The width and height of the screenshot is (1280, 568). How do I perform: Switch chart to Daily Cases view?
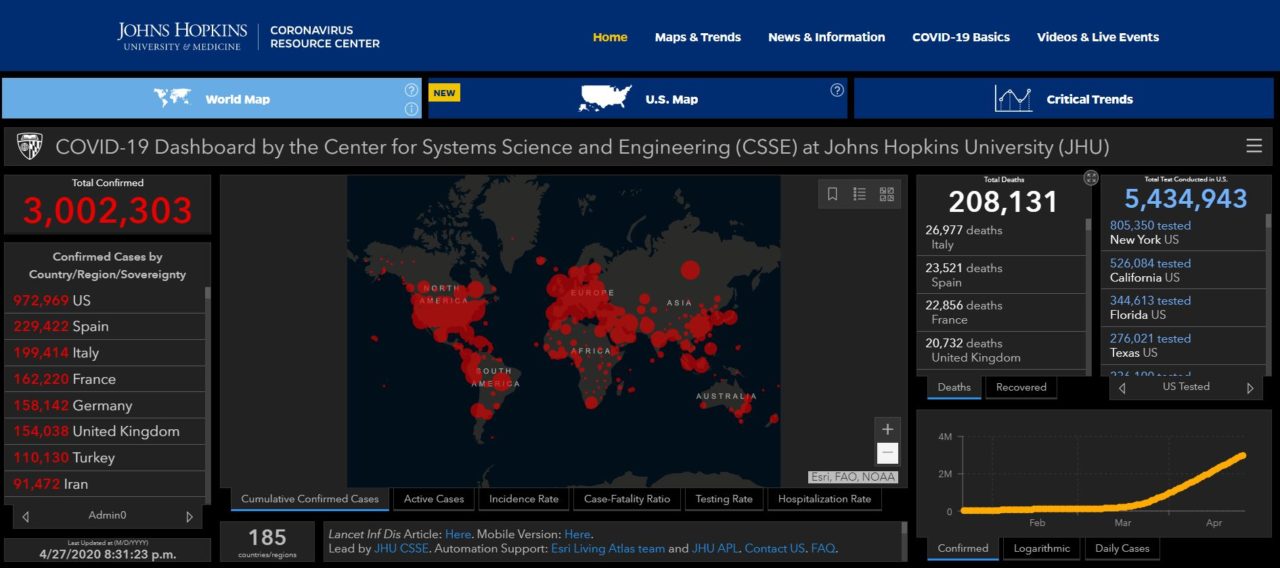pos(1121,548)
